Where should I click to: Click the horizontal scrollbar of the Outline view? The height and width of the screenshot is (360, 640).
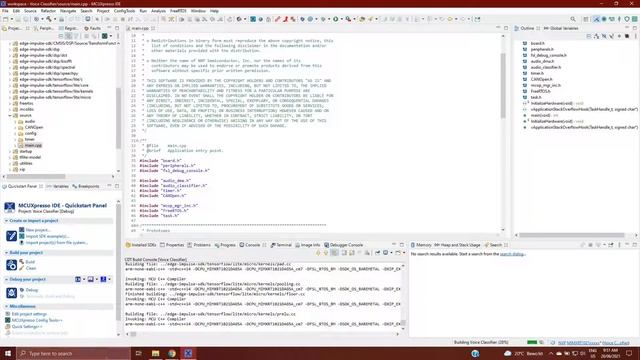[571, 235]
